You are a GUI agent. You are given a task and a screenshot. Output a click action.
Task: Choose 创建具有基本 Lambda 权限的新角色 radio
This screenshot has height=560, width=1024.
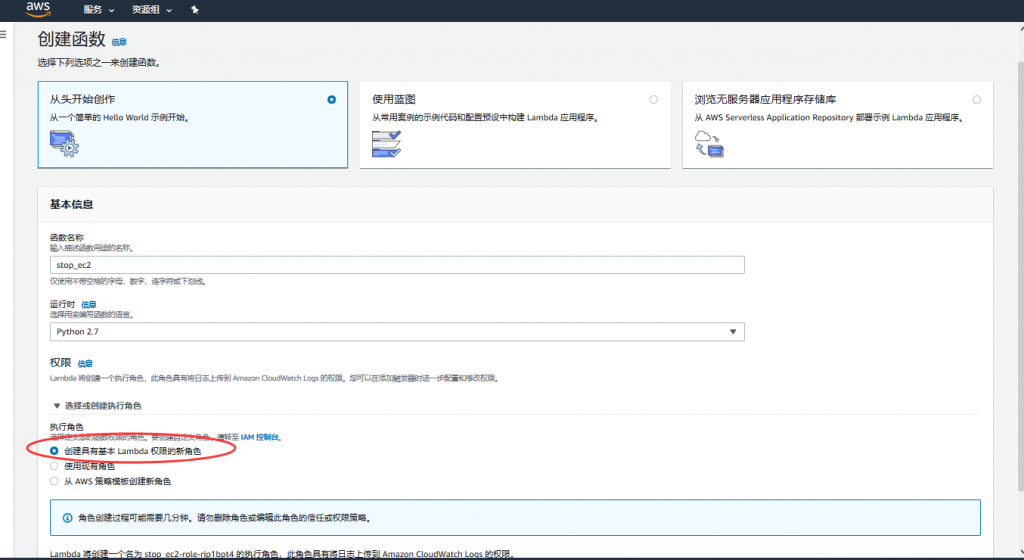point(55,451)
